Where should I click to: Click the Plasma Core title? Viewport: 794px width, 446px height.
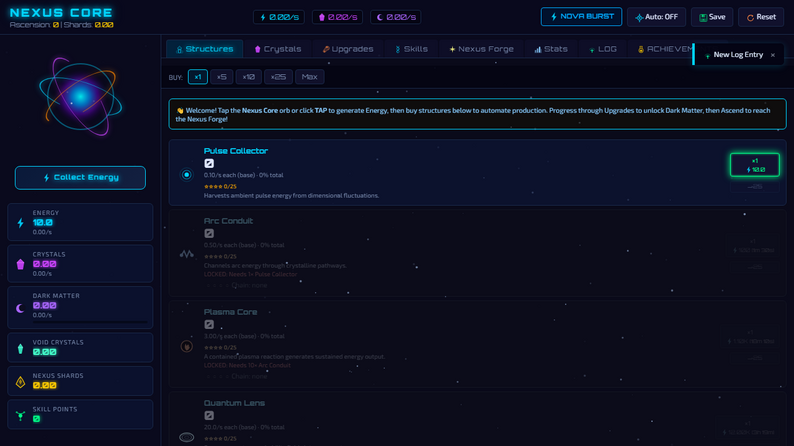click(x=230, y=312)
